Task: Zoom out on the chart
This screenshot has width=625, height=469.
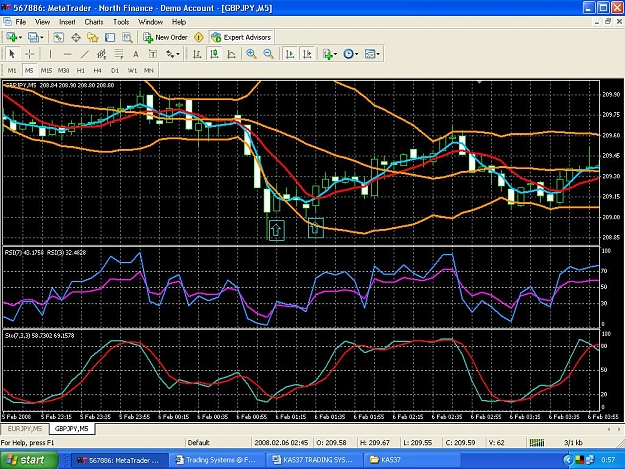Action: click(x=269, y=54)
